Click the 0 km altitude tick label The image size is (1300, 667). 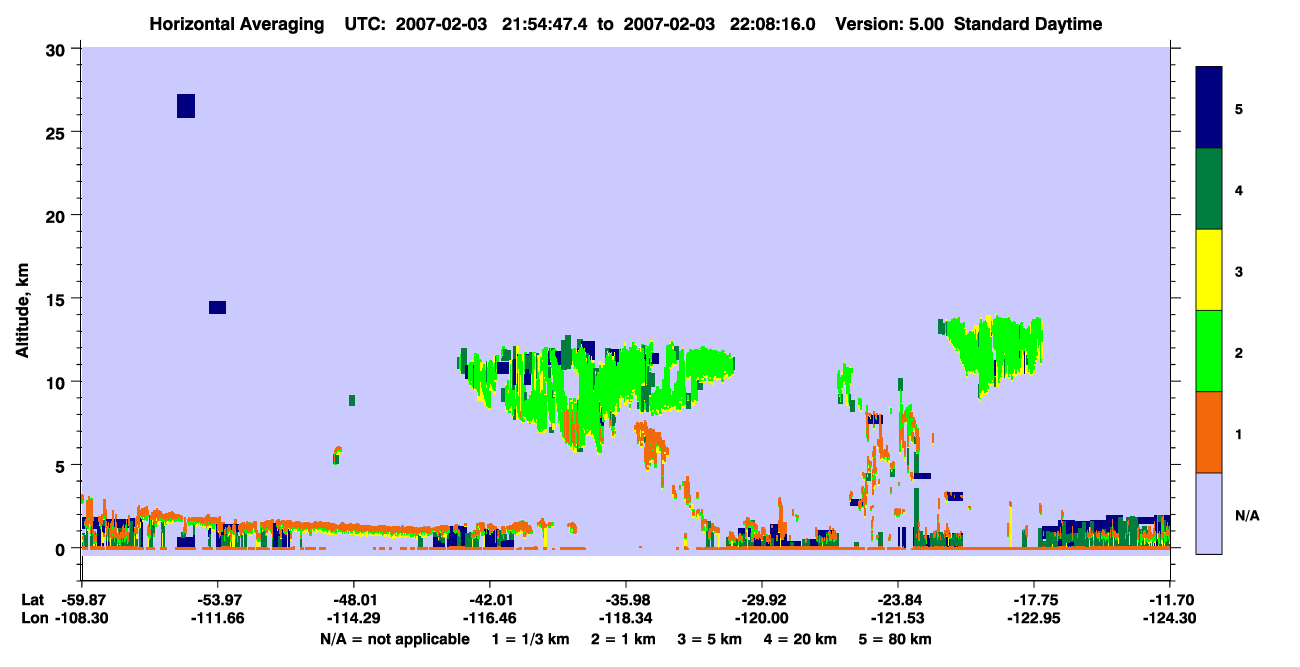[x=63, y=548]
